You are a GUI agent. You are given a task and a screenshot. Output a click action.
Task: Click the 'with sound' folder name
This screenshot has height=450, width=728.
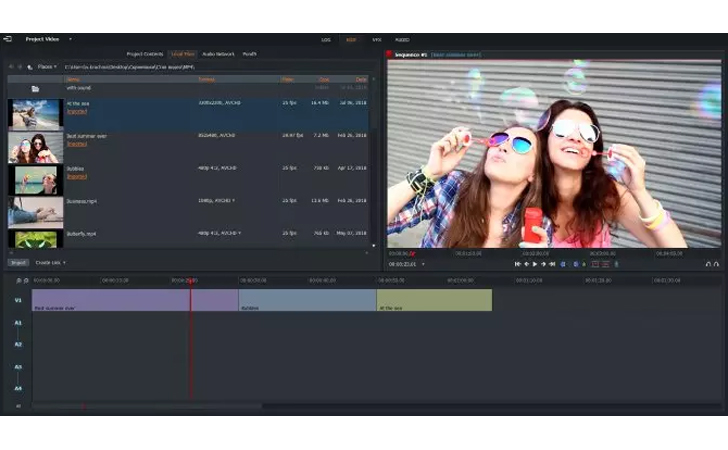pos(78,88)
